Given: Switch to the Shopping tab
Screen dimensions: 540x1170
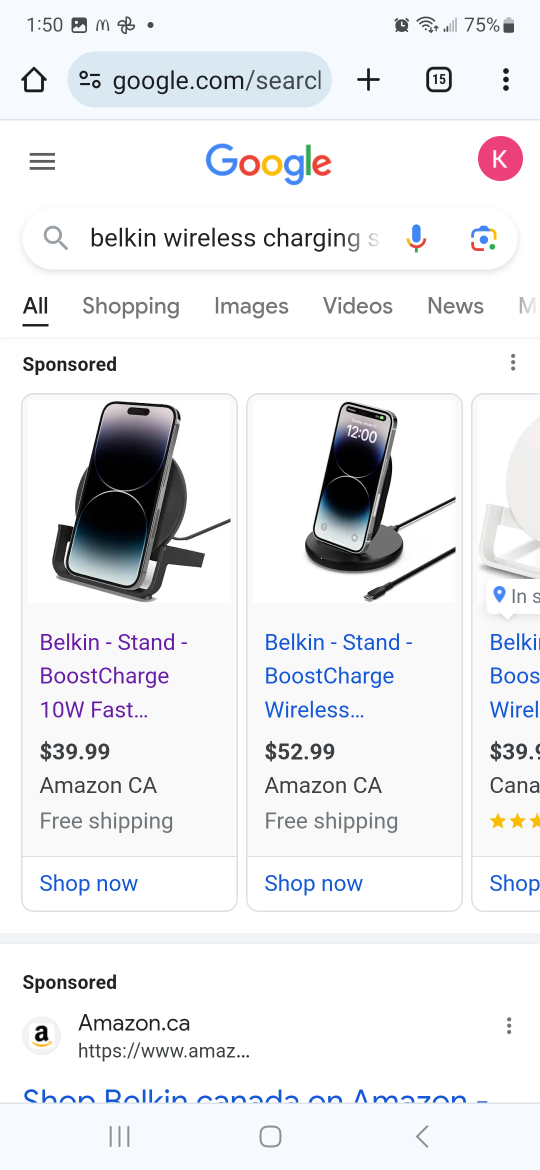Looking at the screenshot, I should point(131,306).
